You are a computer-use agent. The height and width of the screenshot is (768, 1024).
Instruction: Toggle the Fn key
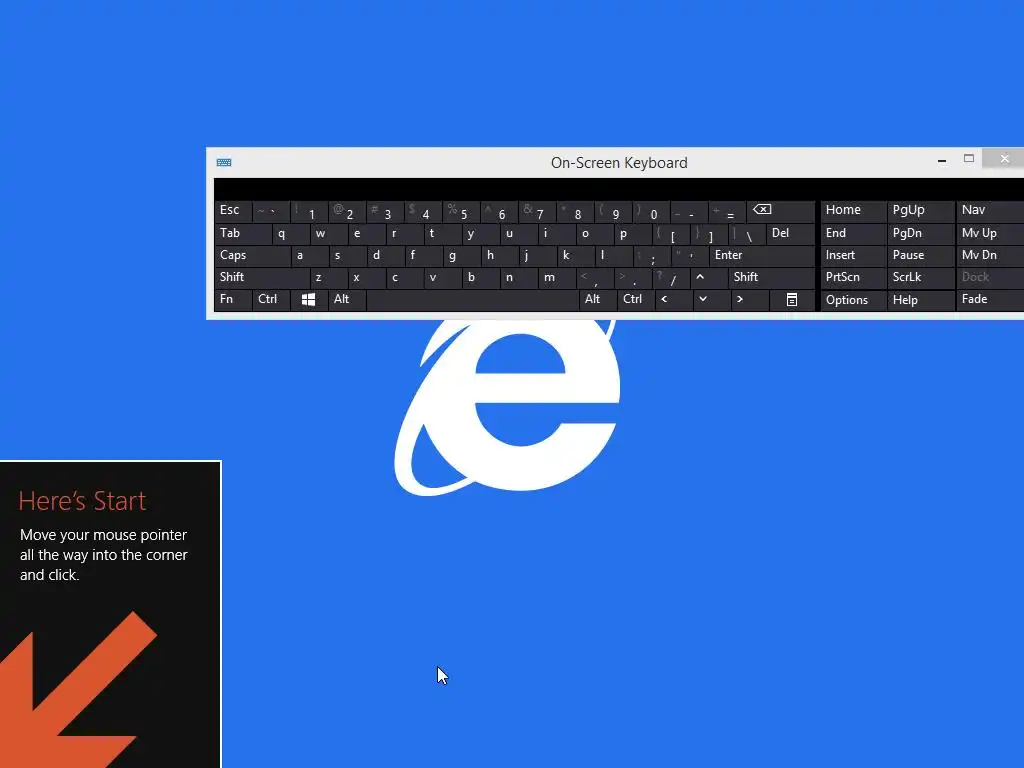[232, 300]
